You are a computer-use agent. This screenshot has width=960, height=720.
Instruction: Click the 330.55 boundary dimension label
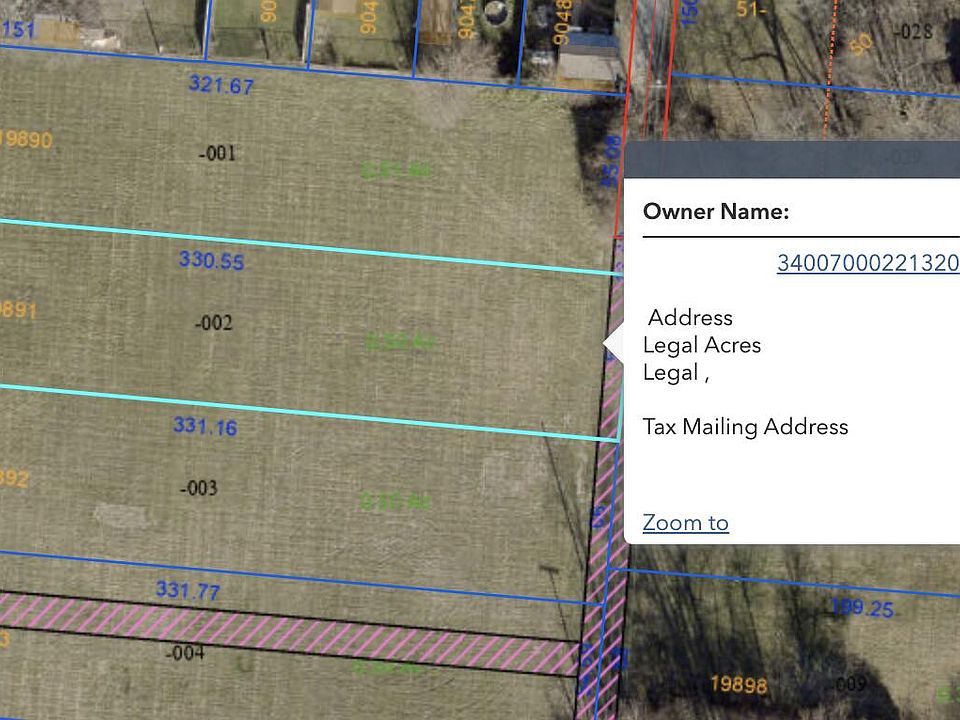[x=212, y=260]
